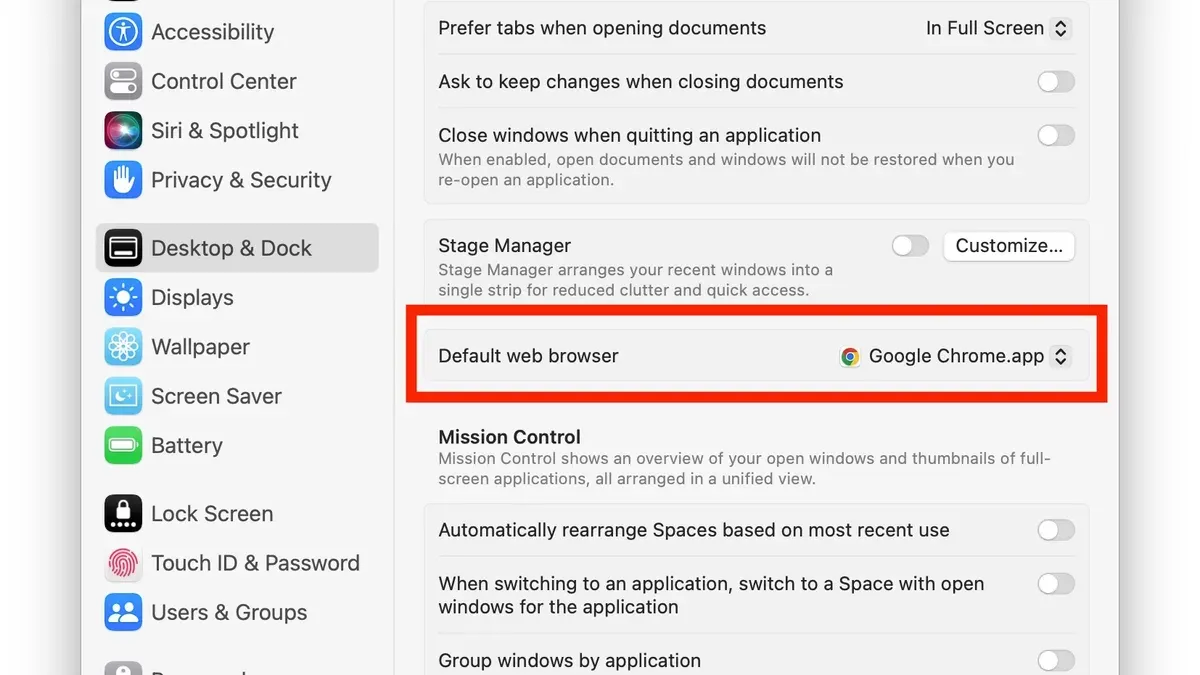This screenshot has height=675, width=1200.
Task: Click the Privacy & Security hand icon
Action: click(x=123, y=180)
